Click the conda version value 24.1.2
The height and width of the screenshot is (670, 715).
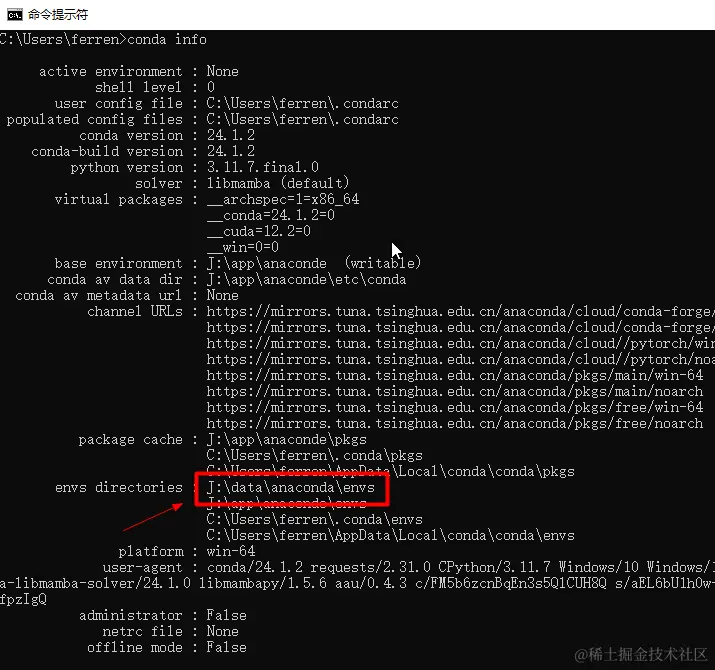(231, 135)
